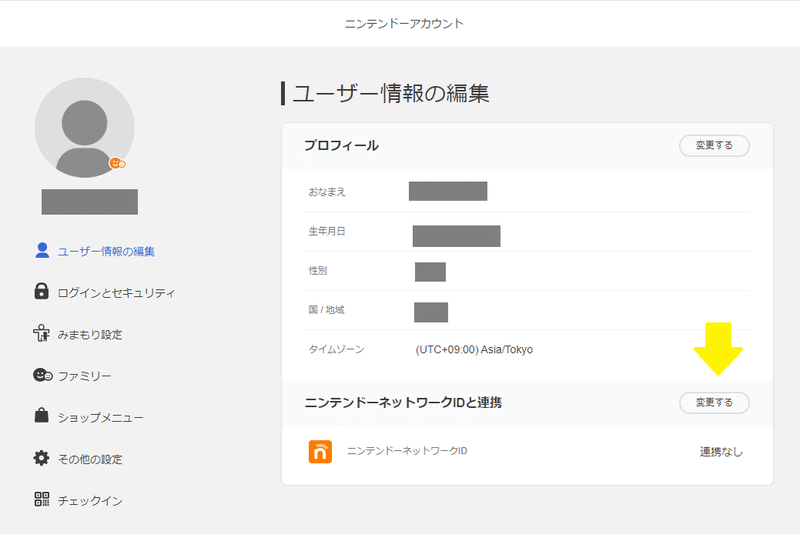This screenshot has height=534, width=800.
Task: Open the ログインとセキュリティ menu item
Action: (116, 293)
